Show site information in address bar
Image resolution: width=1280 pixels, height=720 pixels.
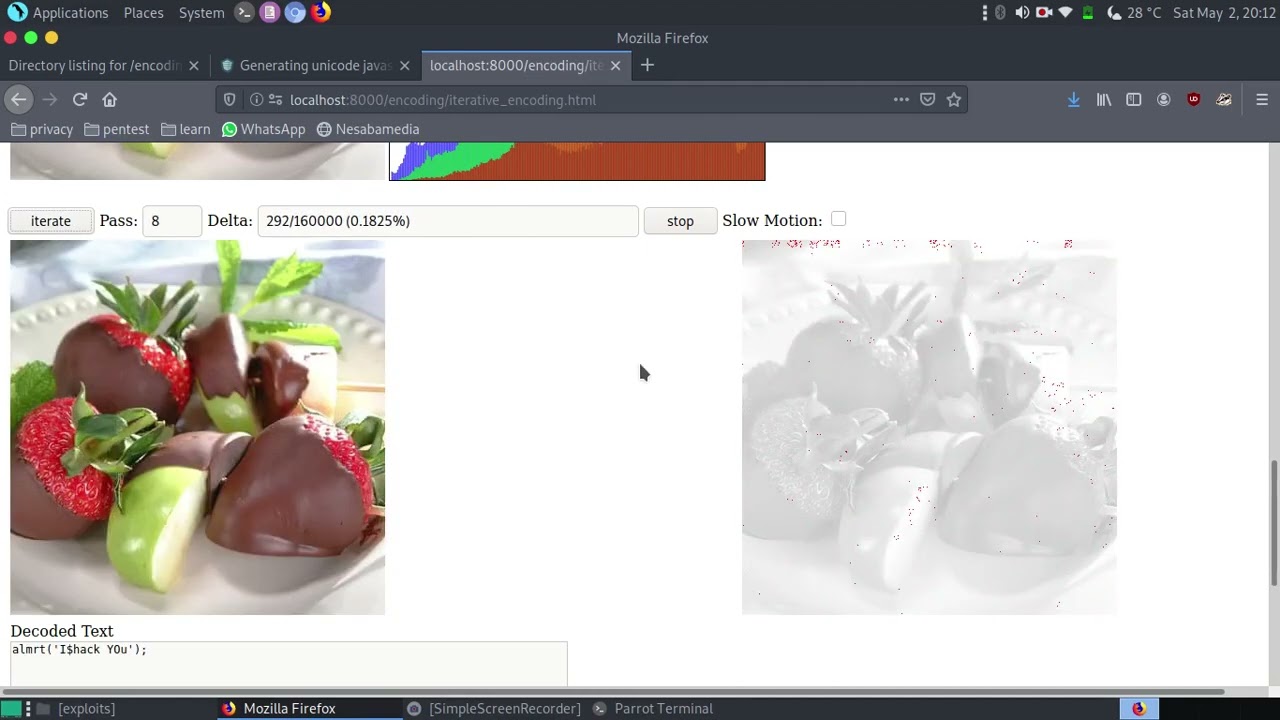(x=256, y=99)
